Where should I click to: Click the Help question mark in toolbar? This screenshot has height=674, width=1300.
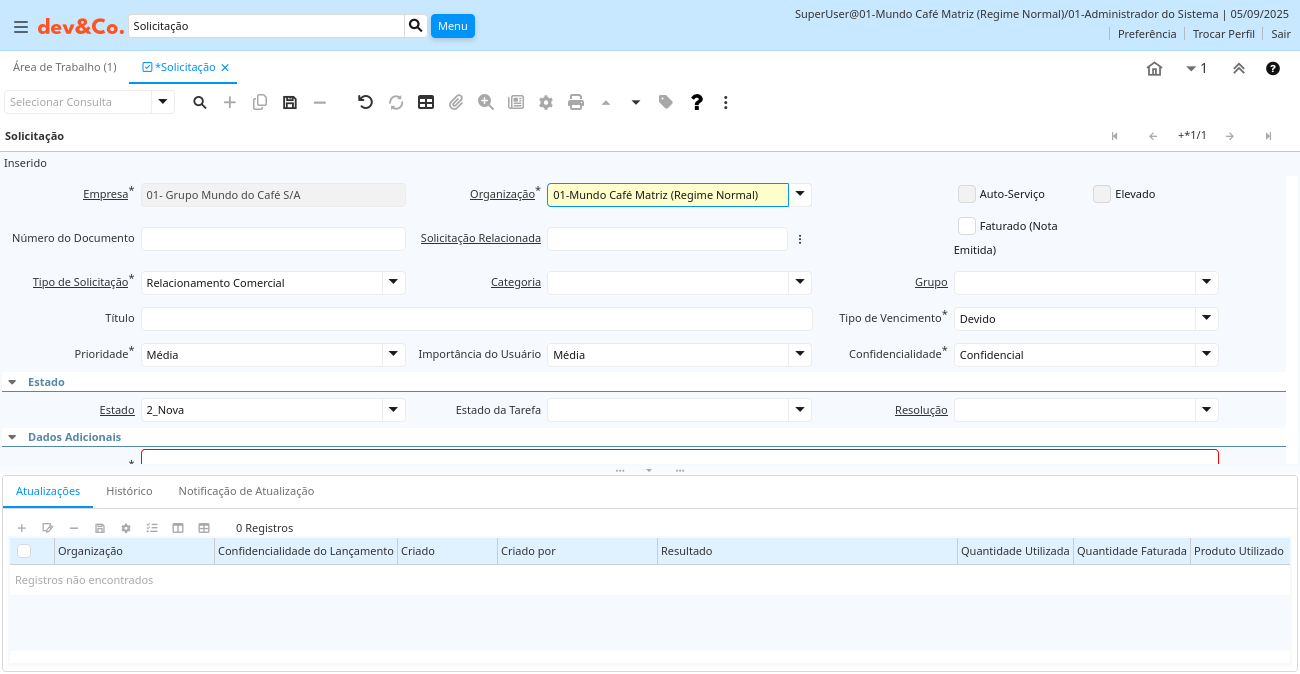697,102
